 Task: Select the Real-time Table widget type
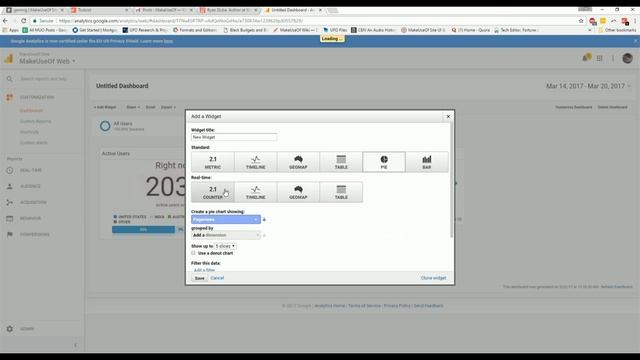tap(341, 192)
